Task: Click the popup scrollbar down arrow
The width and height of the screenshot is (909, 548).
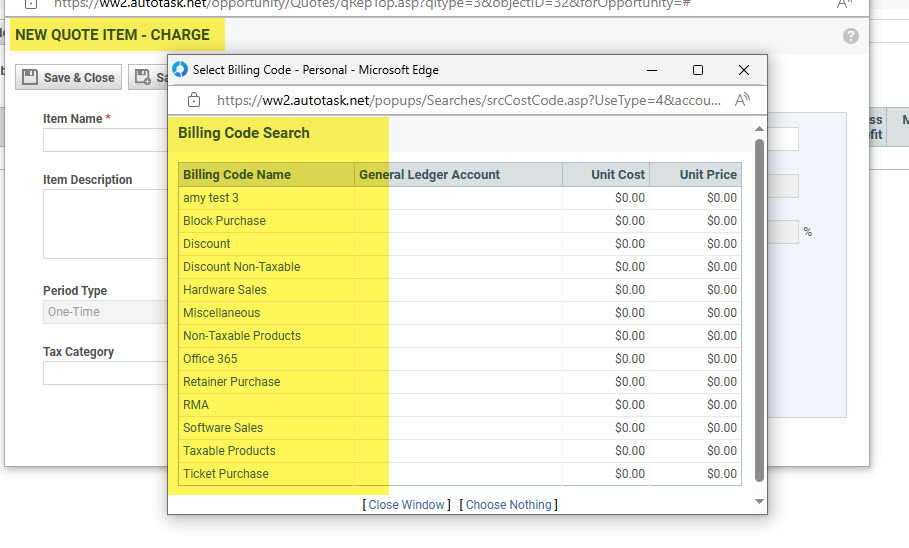Action: click(759, 502)
